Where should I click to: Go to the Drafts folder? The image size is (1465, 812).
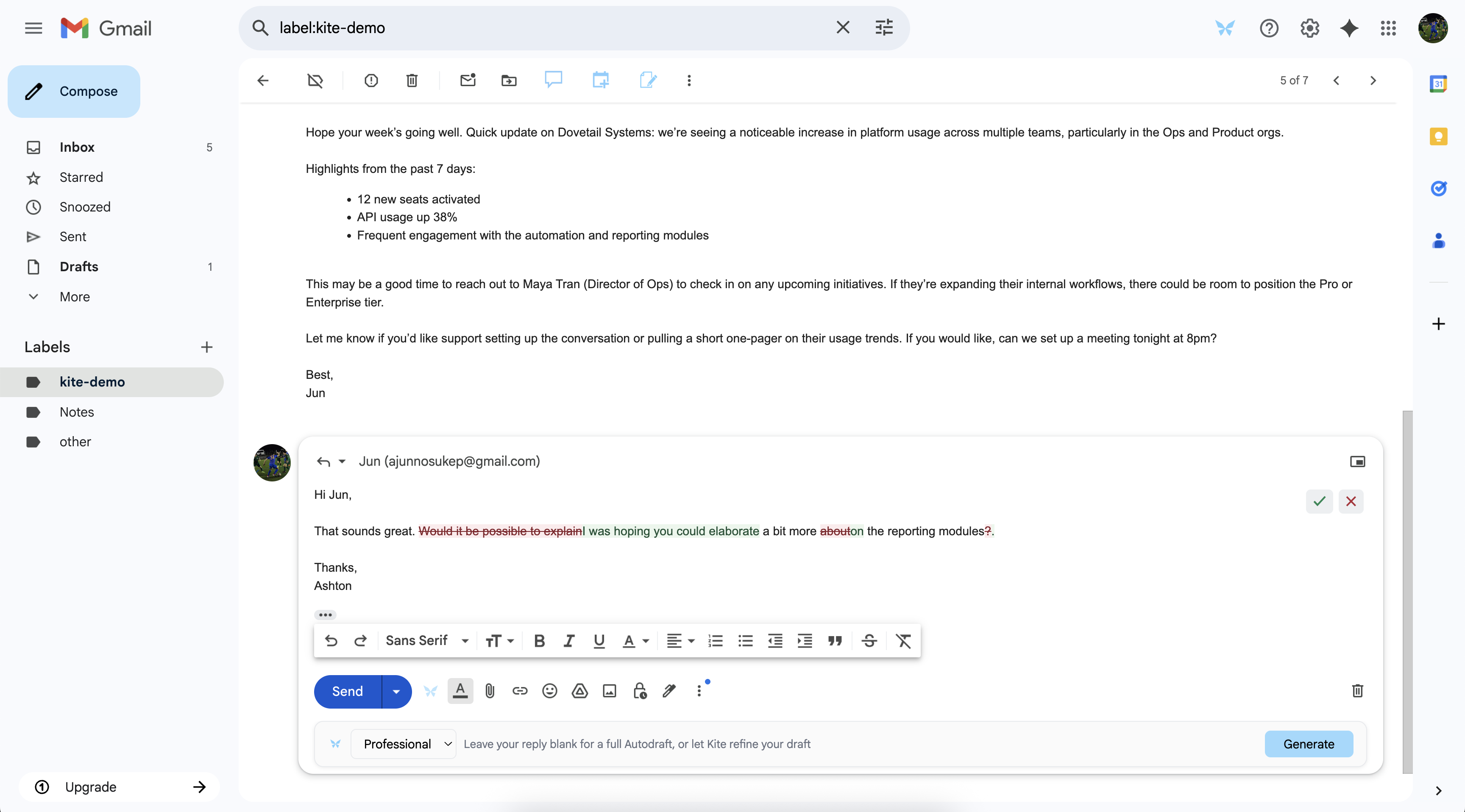tap(79, 267)
